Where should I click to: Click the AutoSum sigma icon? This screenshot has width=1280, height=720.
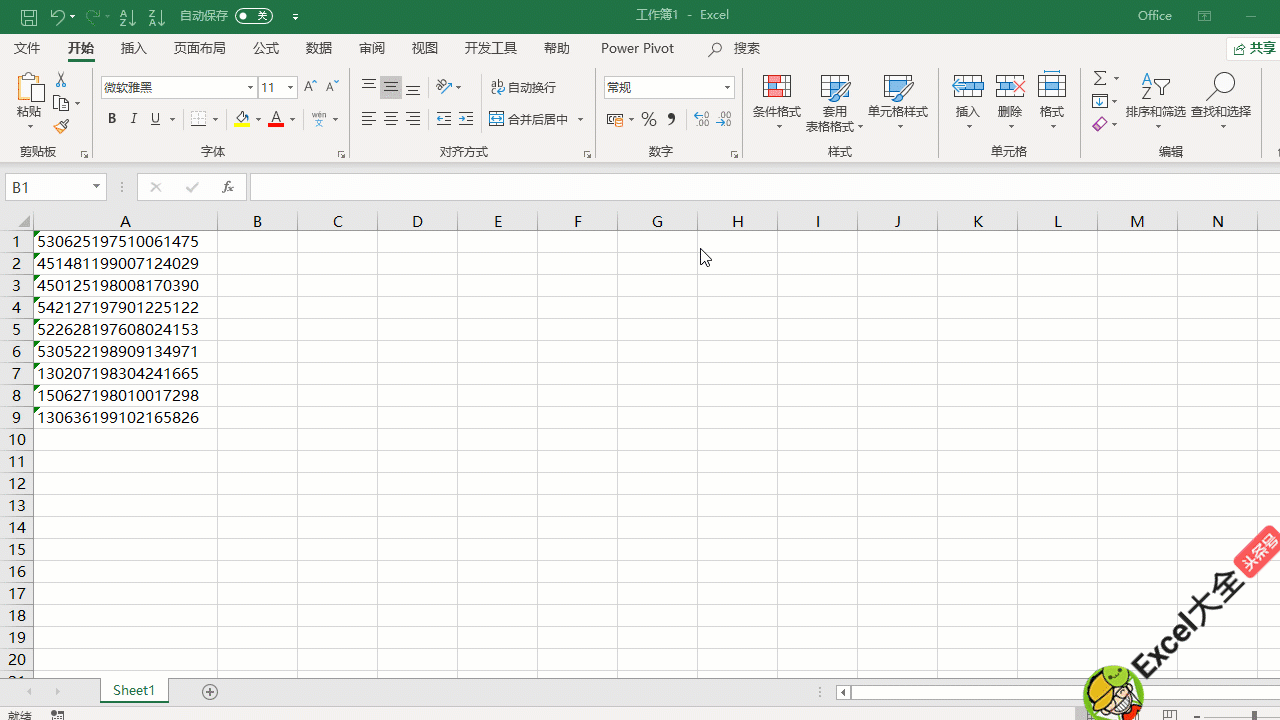tap(1100, 79)
